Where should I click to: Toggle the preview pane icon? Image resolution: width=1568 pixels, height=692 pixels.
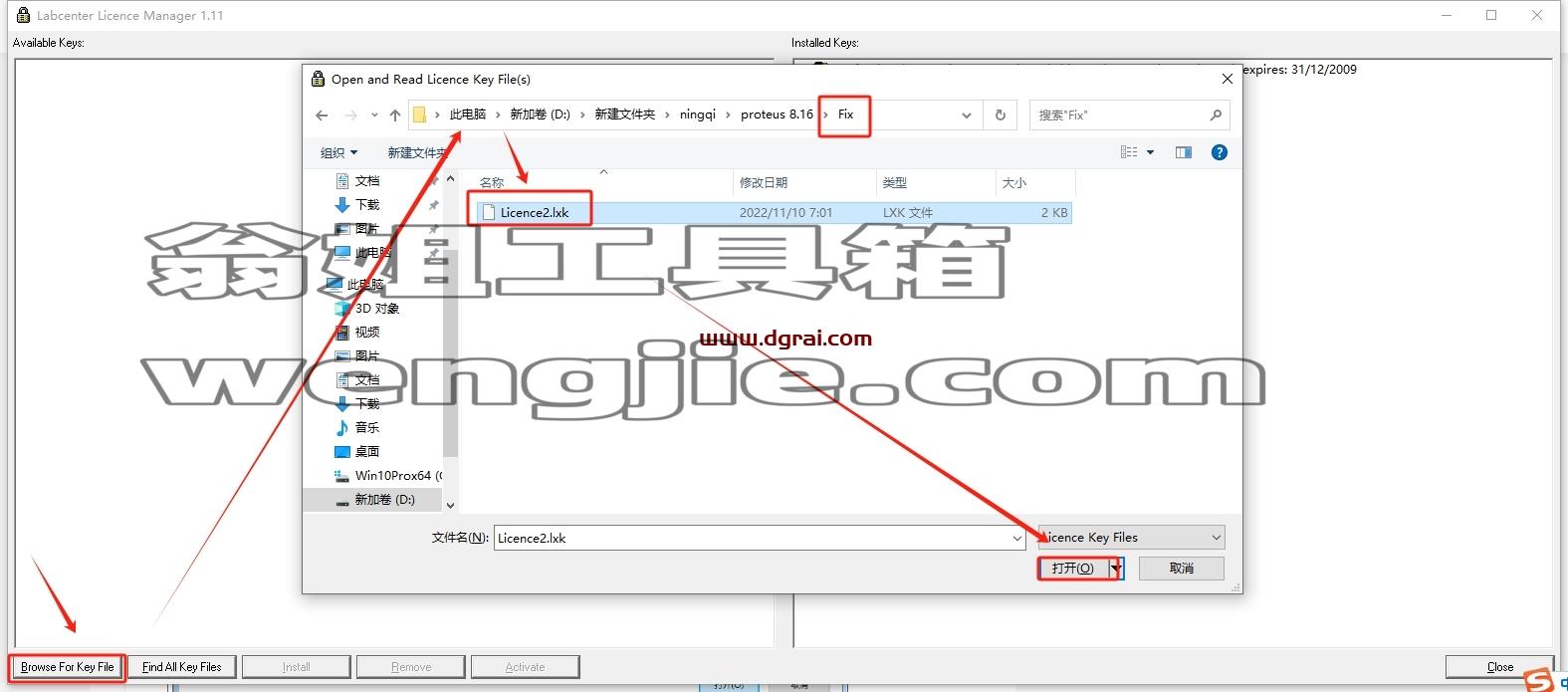(x=1184, y=152)
